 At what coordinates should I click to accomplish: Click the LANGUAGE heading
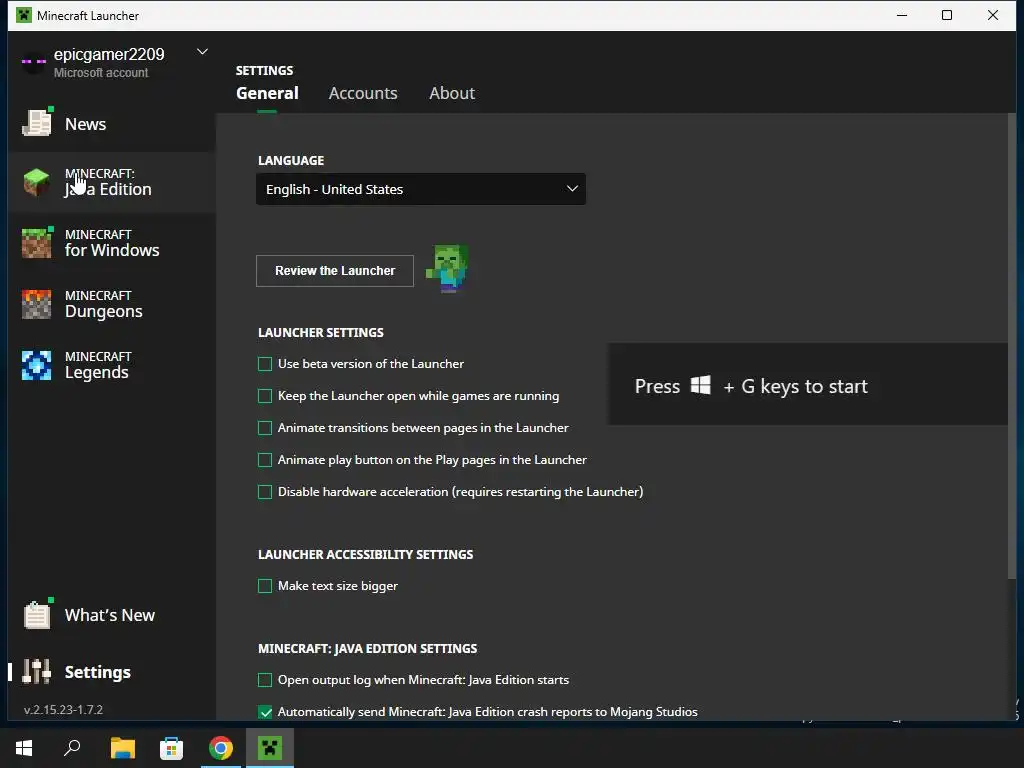pyautogui.click(x=291, y=161)
